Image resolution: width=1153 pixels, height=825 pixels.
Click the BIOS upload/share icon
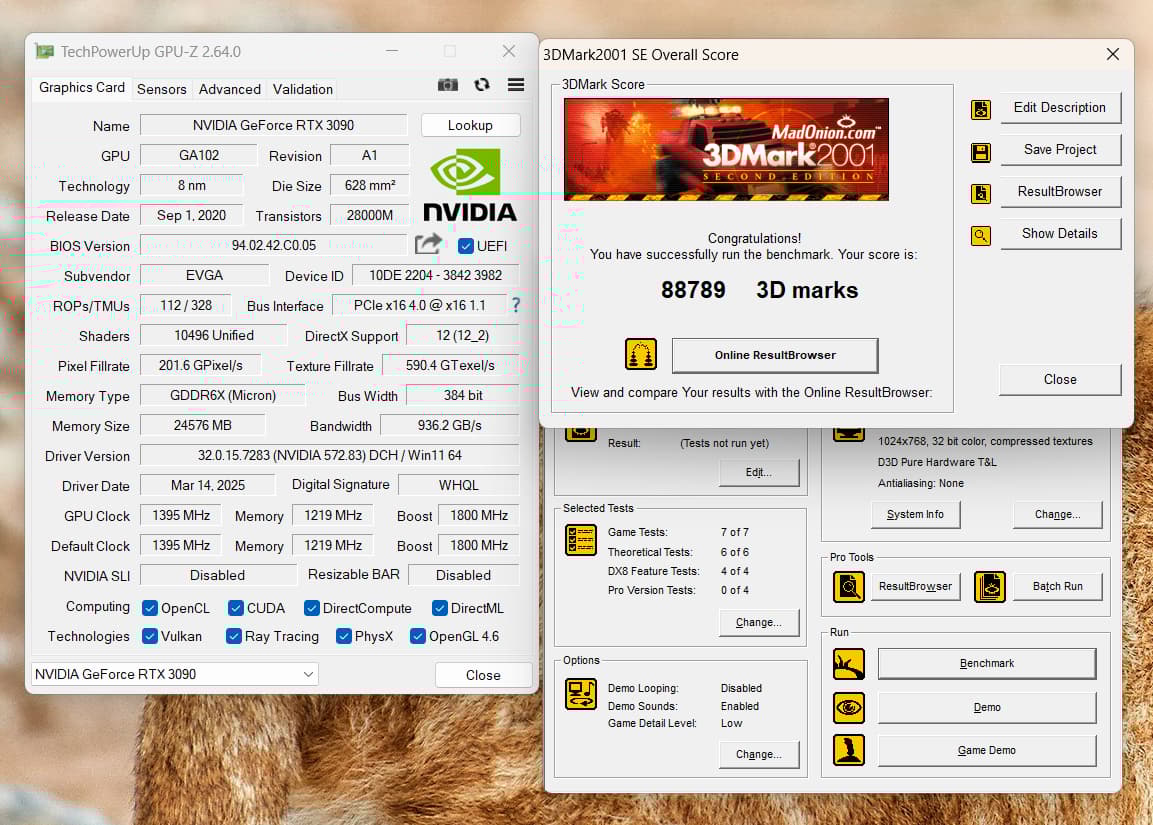tap(428, 243)
